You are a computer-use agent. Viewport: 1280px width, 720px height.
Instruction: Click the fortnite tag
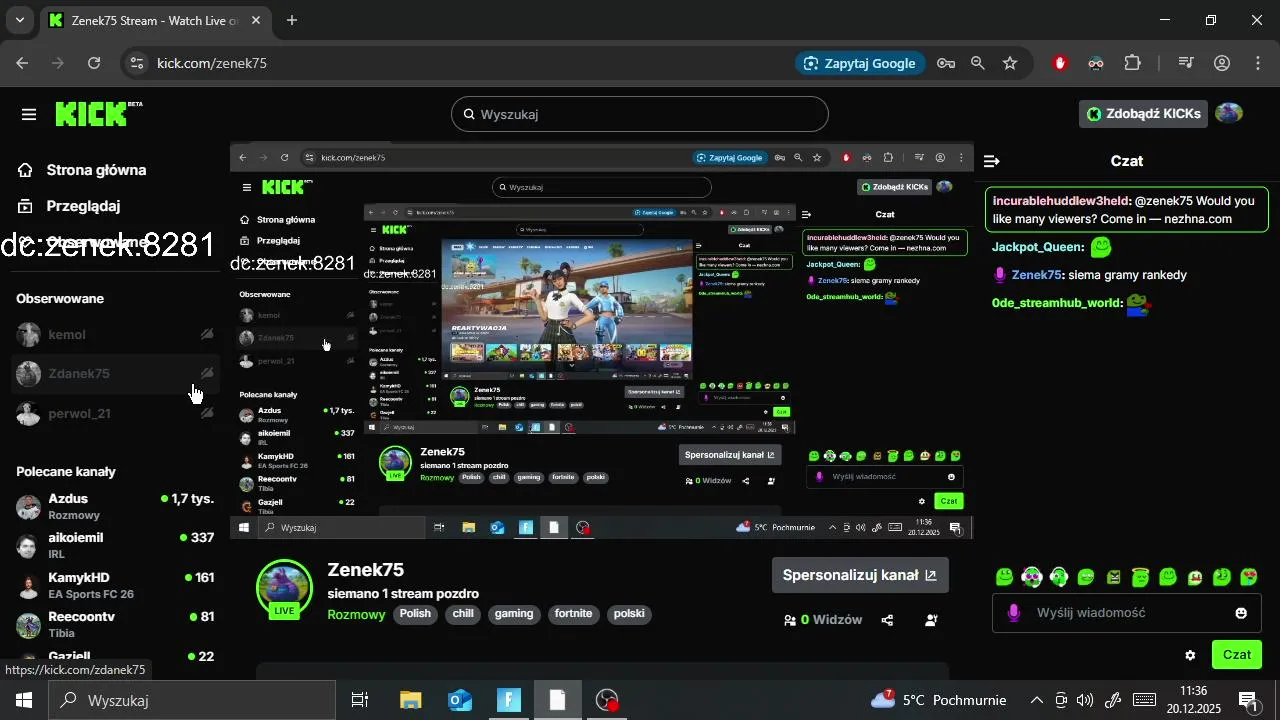click(574, 614)
